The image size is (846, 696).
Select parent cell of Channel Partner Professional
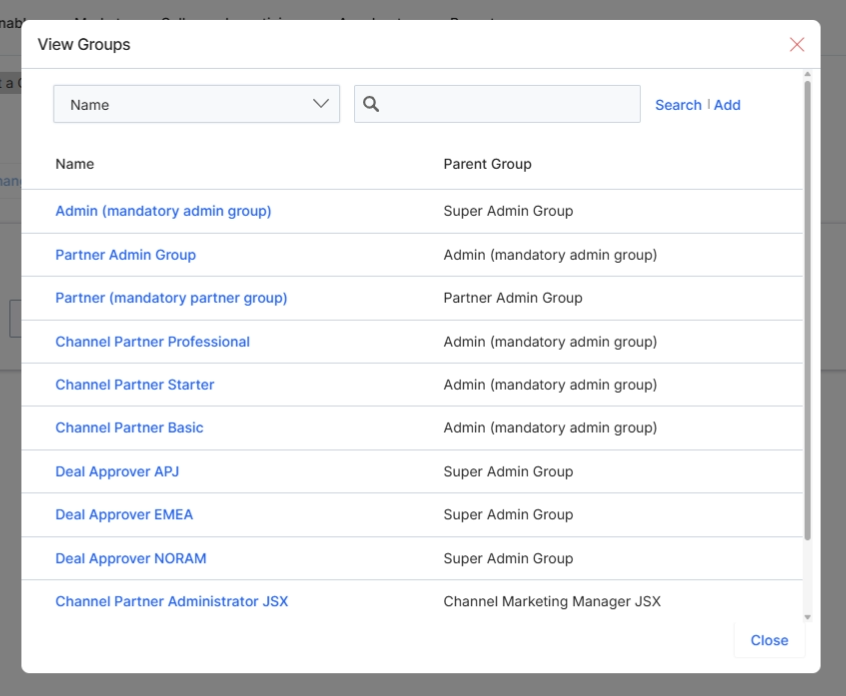point(550,342)
